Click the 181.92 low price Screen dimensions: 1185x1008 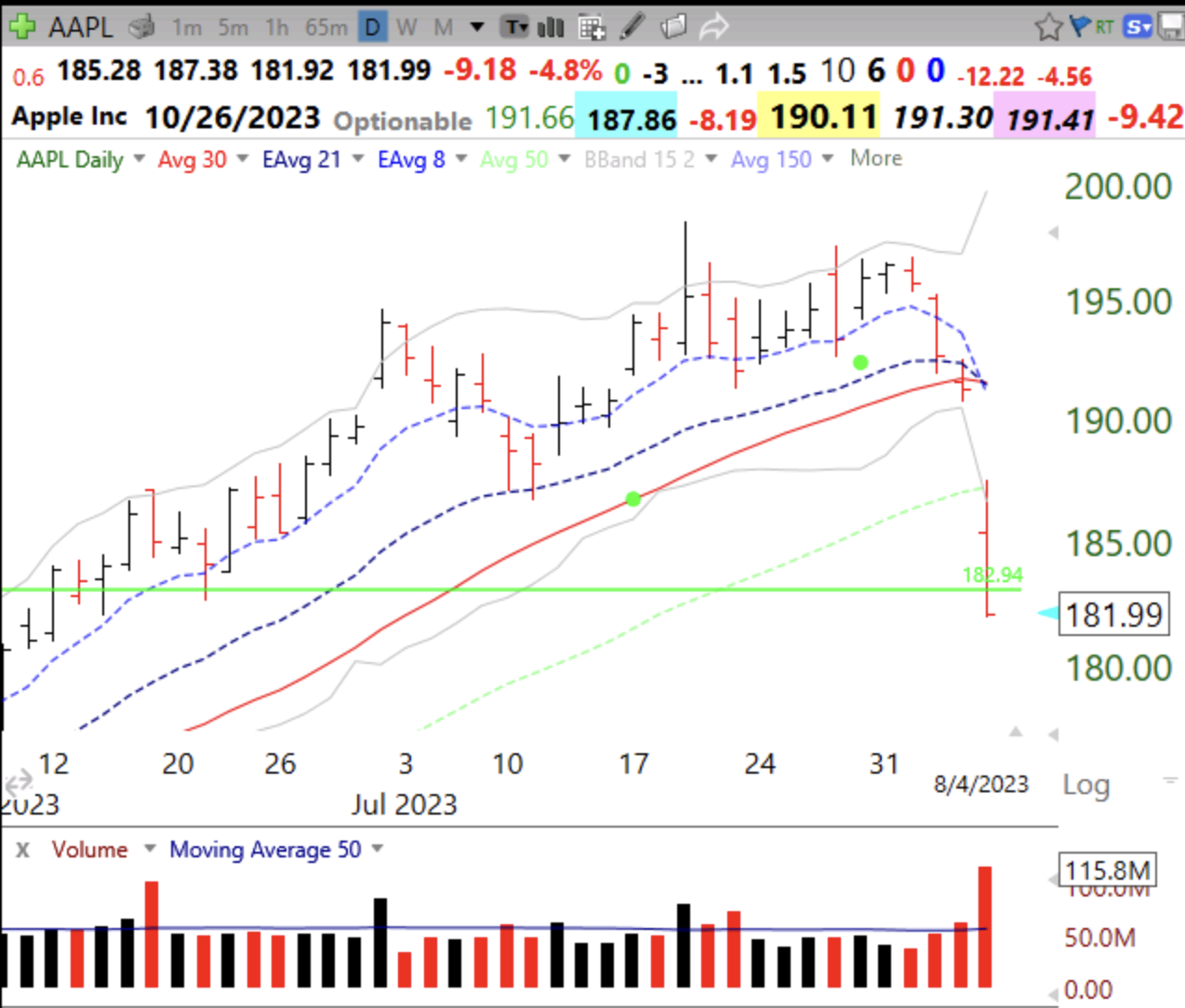[x=292, y=71]
